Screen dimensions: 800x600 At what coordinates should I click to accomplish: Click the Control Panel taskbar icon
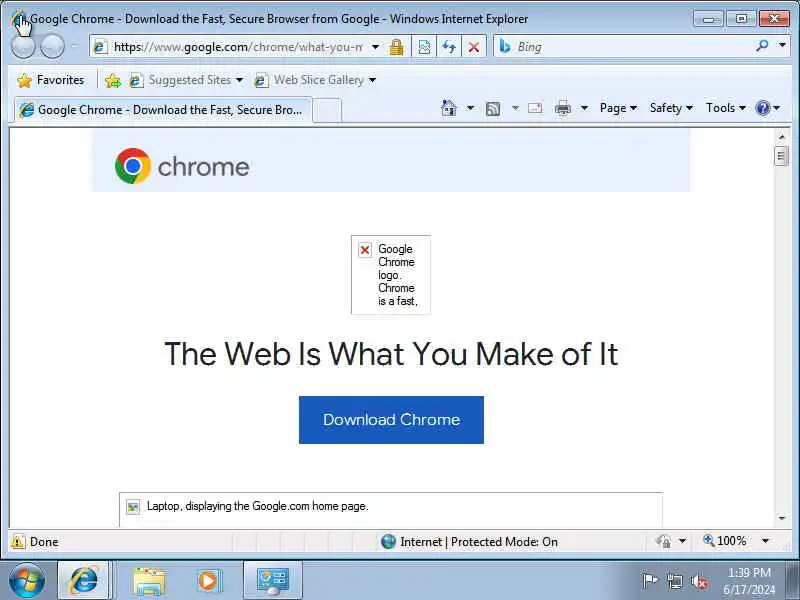272,580
